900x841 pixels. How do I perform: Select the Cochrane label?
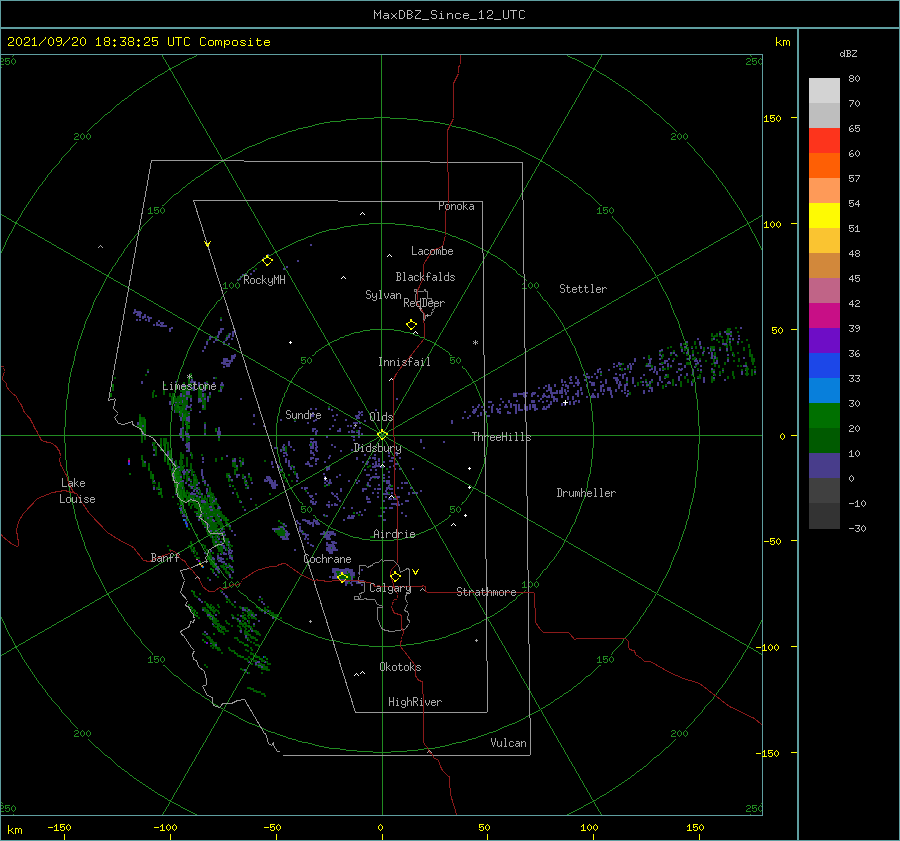coord(327,559)
